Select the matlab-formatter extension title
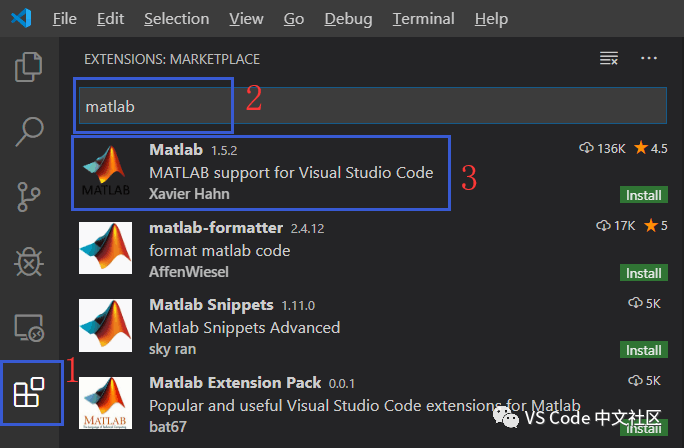This screenshot has height=448, width=684. point(216,228)
